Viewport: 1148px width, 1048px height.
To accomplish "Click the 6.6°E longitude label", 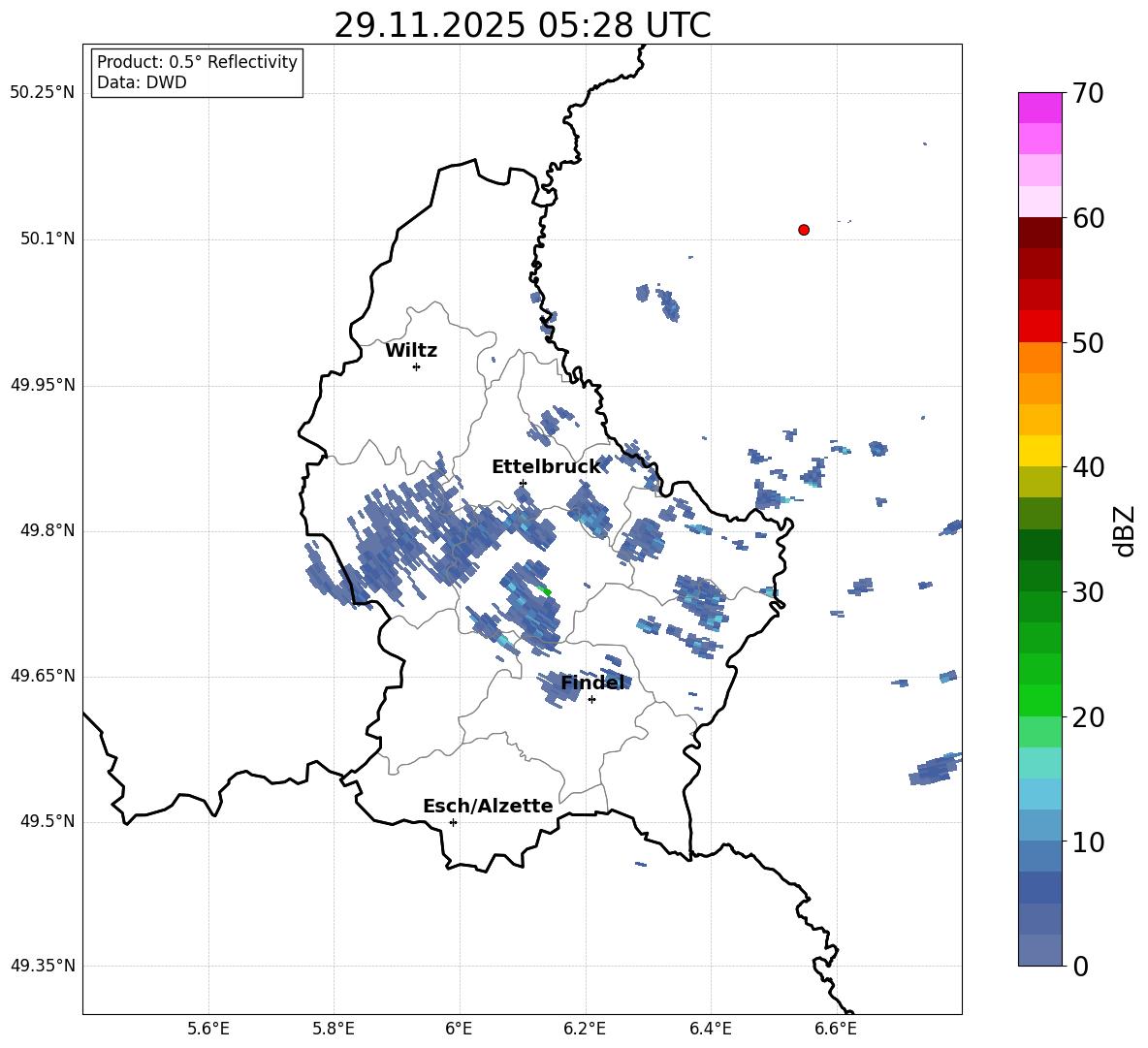I will [836, 1029].
